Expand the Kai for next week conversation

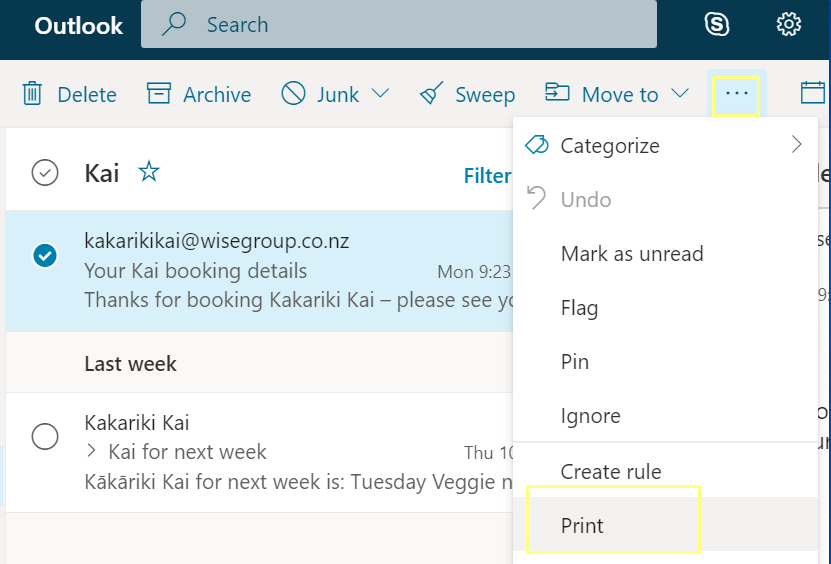pos(91,451)
